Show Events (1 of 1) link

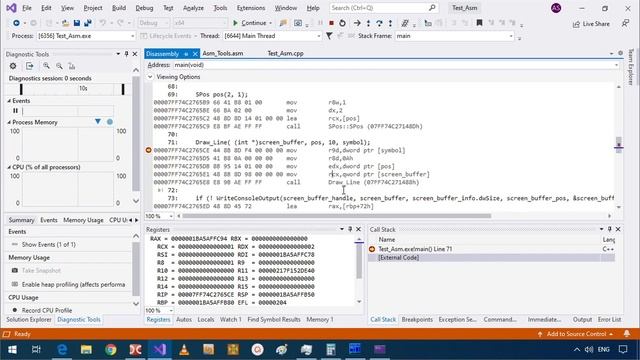[49, 244]
